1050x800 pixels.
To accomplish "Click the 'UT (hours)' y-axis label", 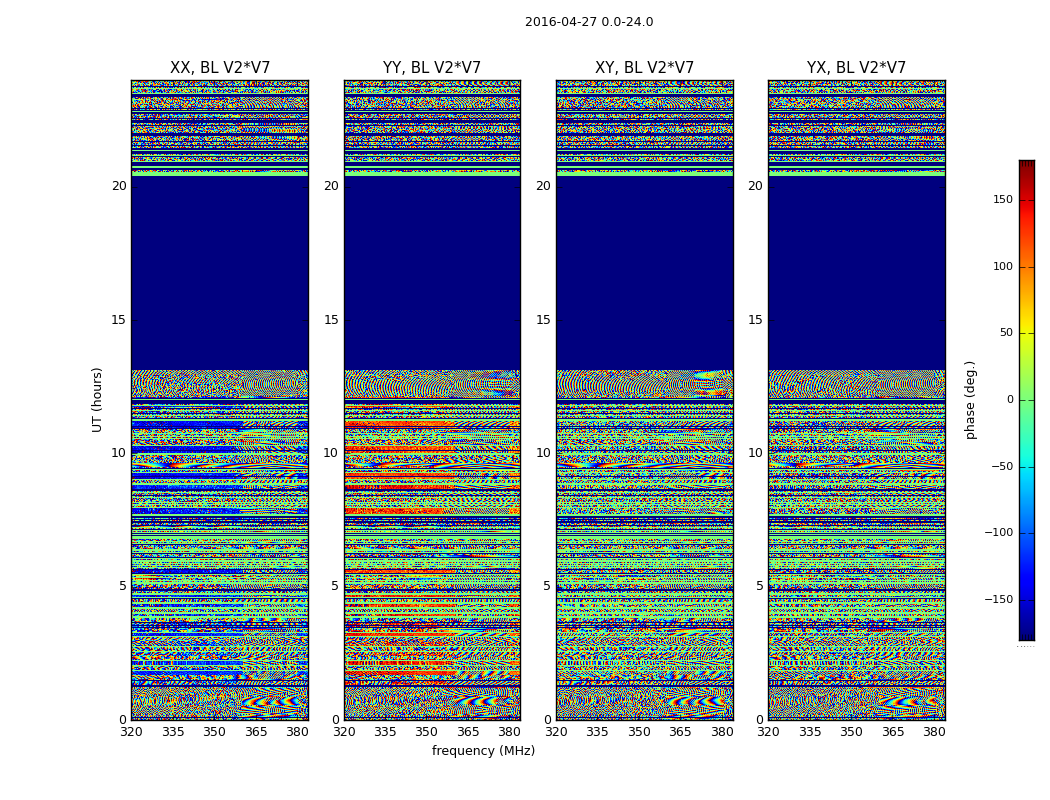I will coord(97,400).
